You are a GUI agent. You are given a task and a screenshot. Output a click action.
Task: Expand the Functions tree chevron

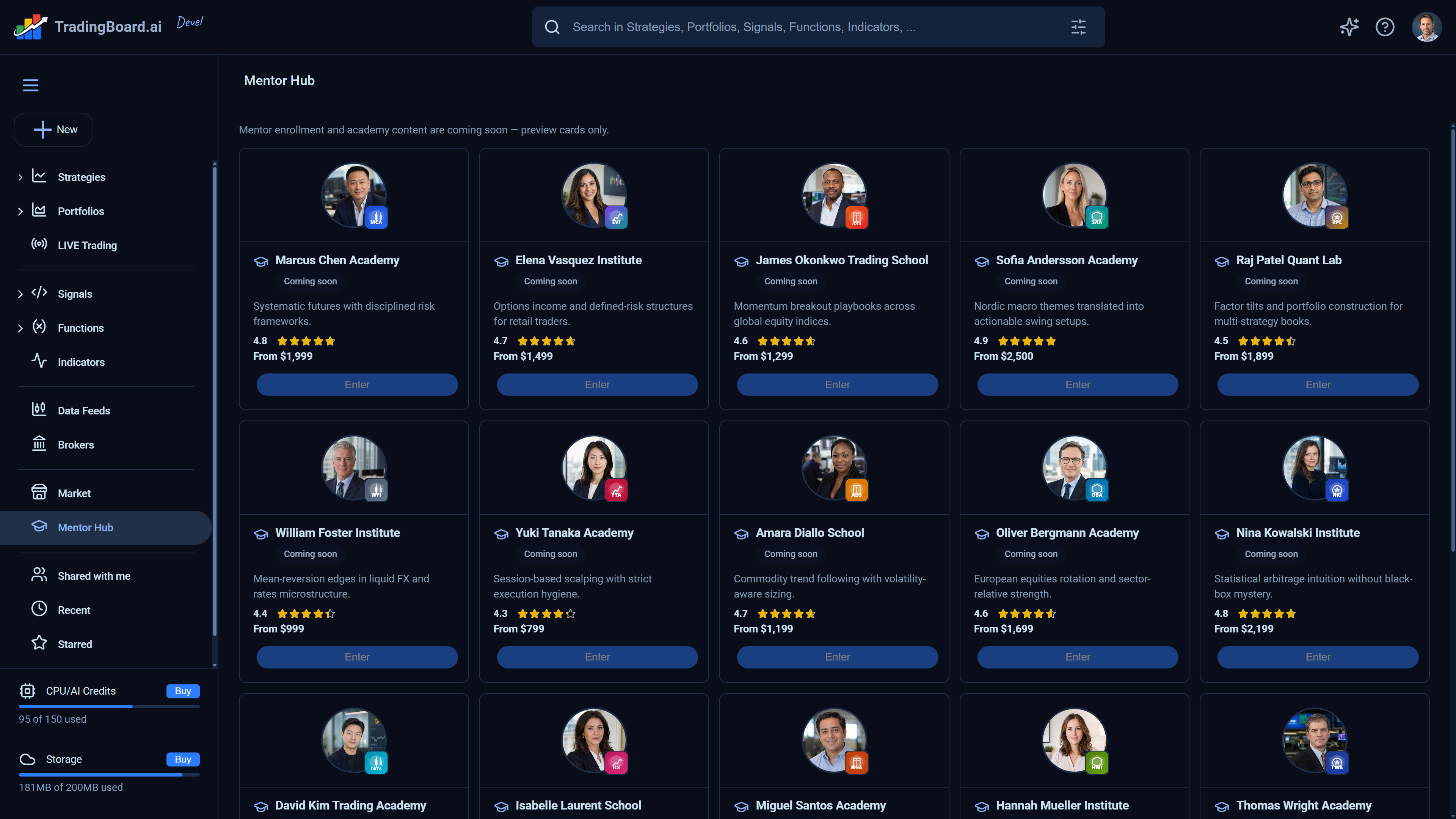click(x=20, y=328)
